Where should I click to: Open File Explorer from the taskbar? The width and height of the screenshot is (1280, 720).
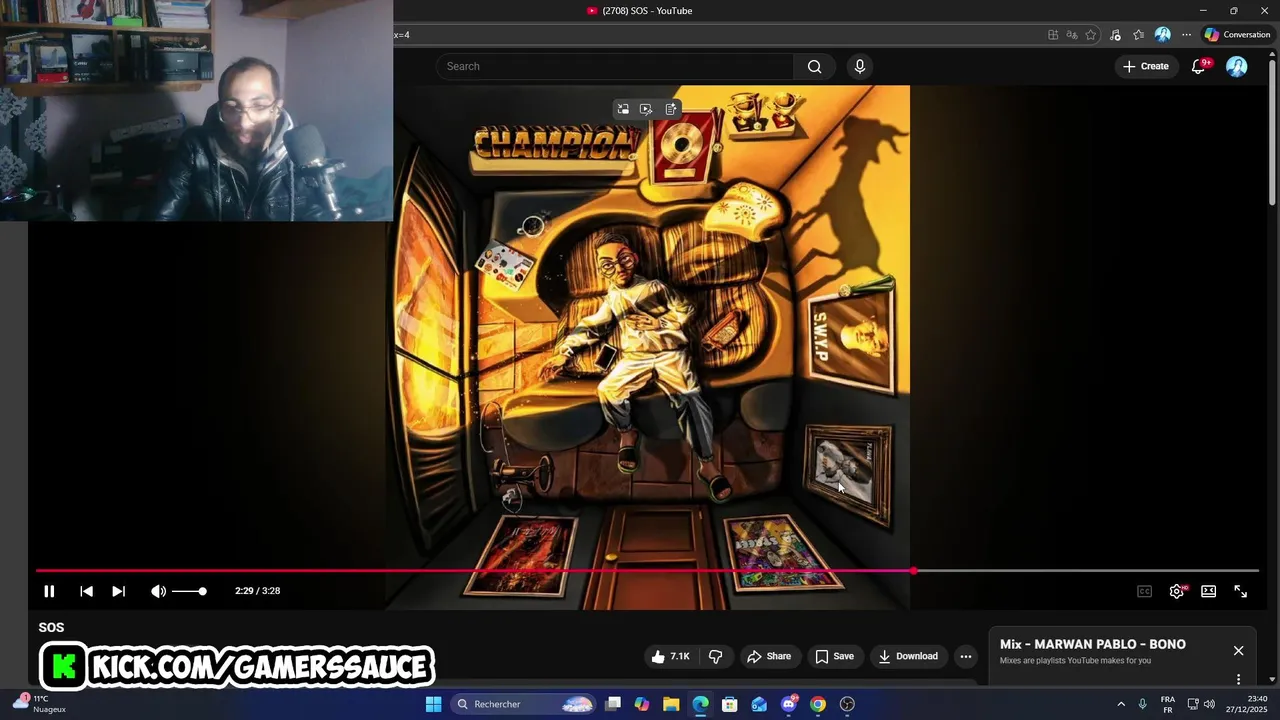(671, 704)
